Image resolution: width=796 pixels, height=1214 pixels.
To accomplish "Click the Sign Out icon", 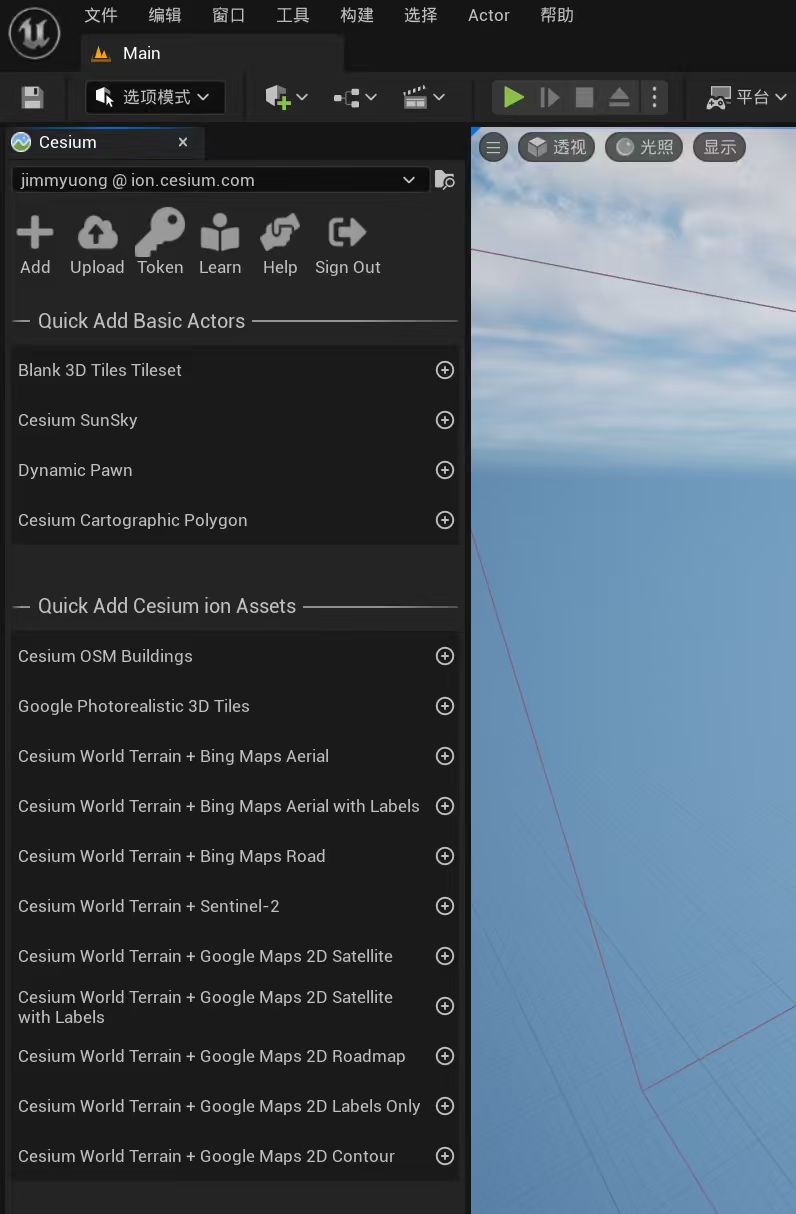I will (x=347, y=234).
